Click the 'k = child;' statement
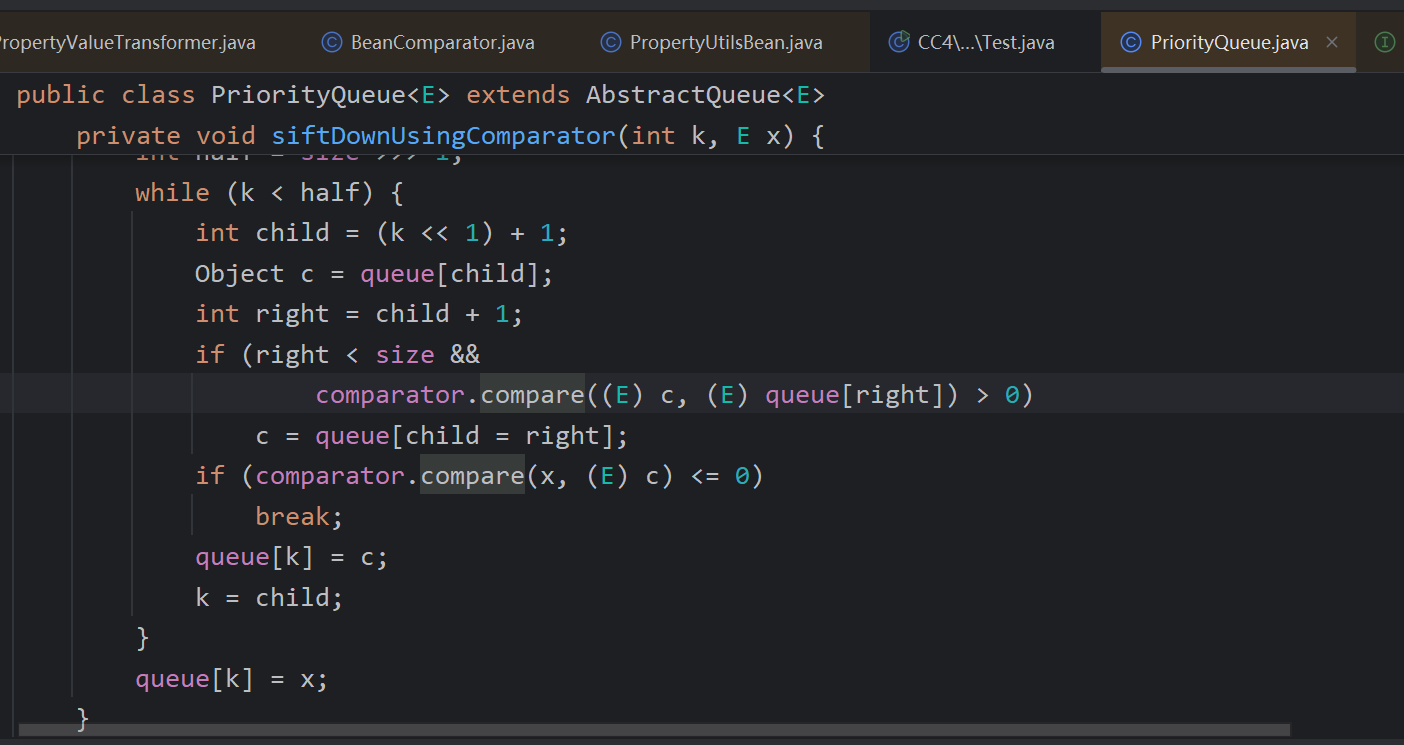 (x=269, y=597)
